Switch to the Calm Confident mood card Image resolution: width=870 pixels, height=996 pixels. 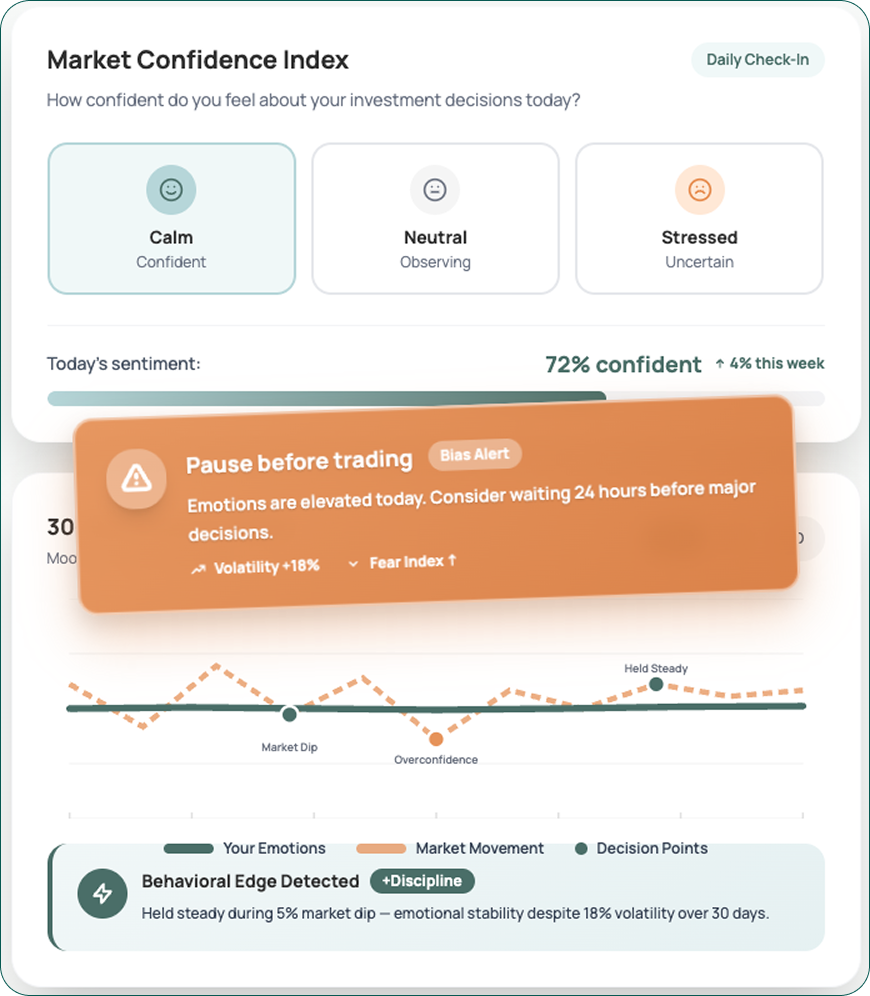tap(171, 218)
